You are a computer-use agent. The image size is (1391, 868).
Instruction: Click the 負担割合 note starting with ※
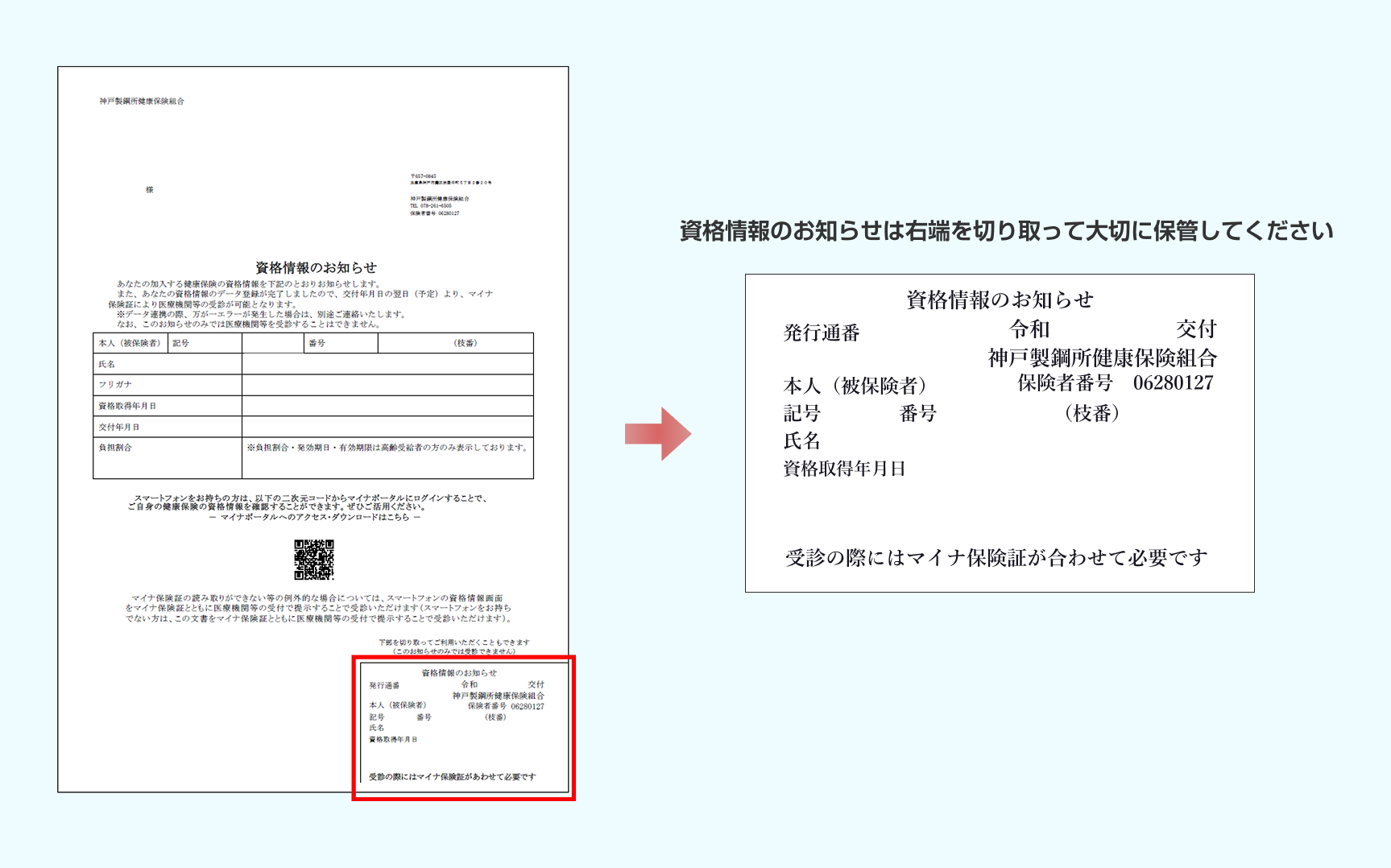(x=387, y=448)
